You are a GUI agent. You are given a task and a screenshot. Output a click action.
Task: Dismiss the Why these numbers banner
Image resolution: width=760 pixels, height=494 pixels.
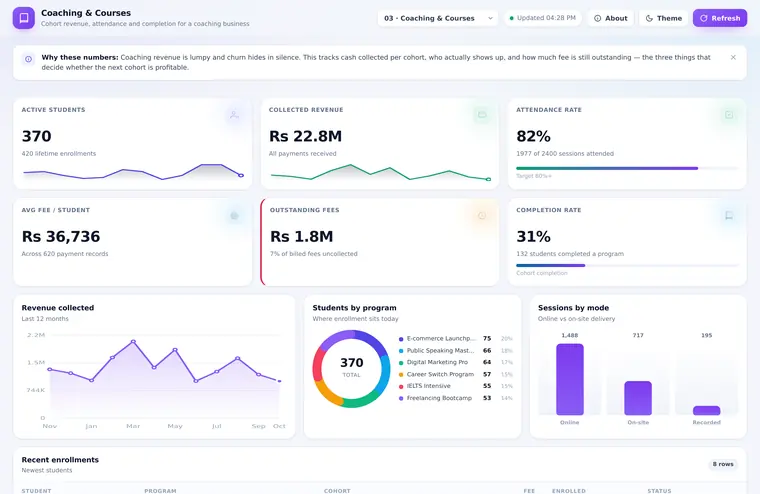tap(733, 57)
